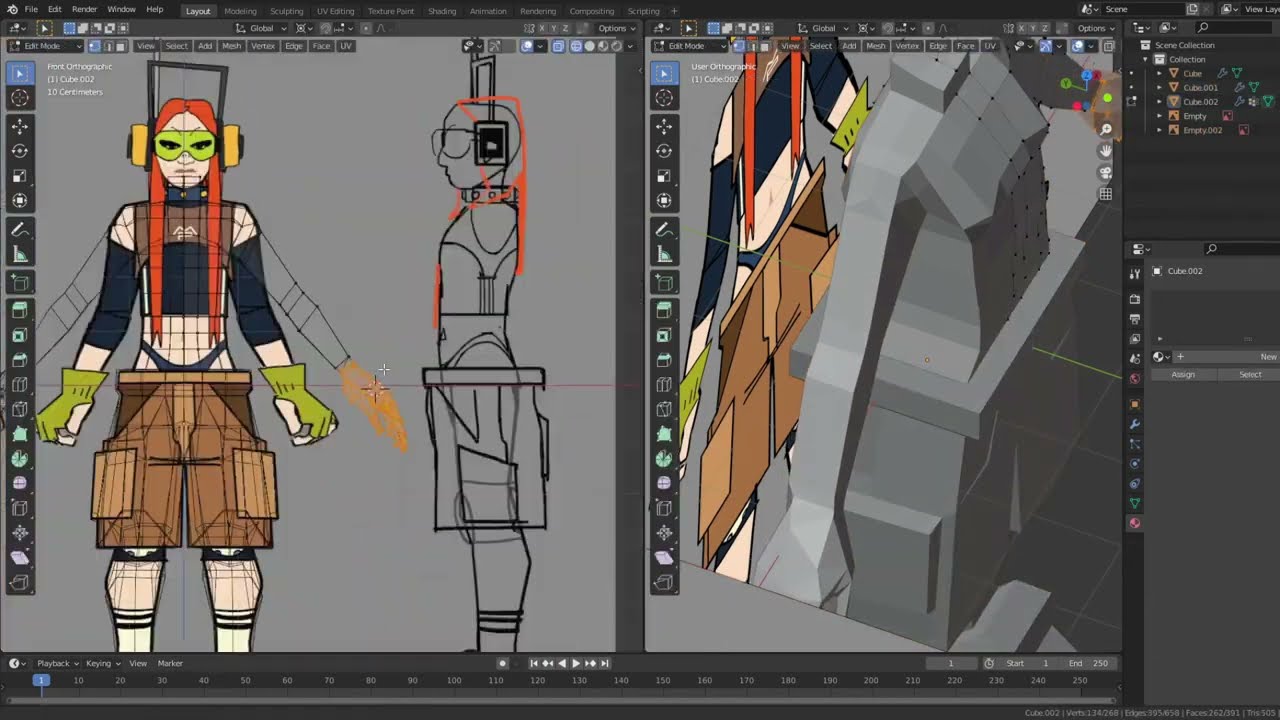This screenshot has width=1280, height=720.
Task: Expand the Cube.001 item in the outliner
Action: tap(1160, 87)
